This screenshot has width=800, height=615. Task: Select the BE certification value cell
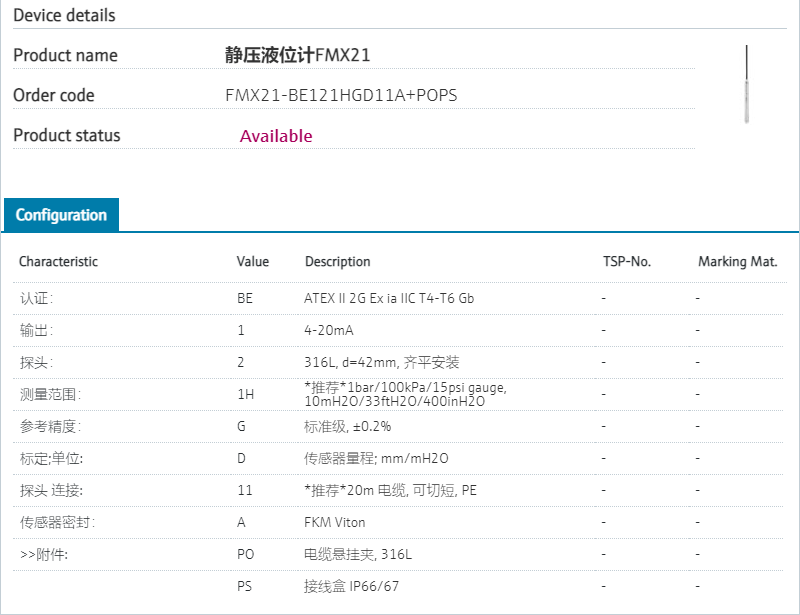[245, 298]
